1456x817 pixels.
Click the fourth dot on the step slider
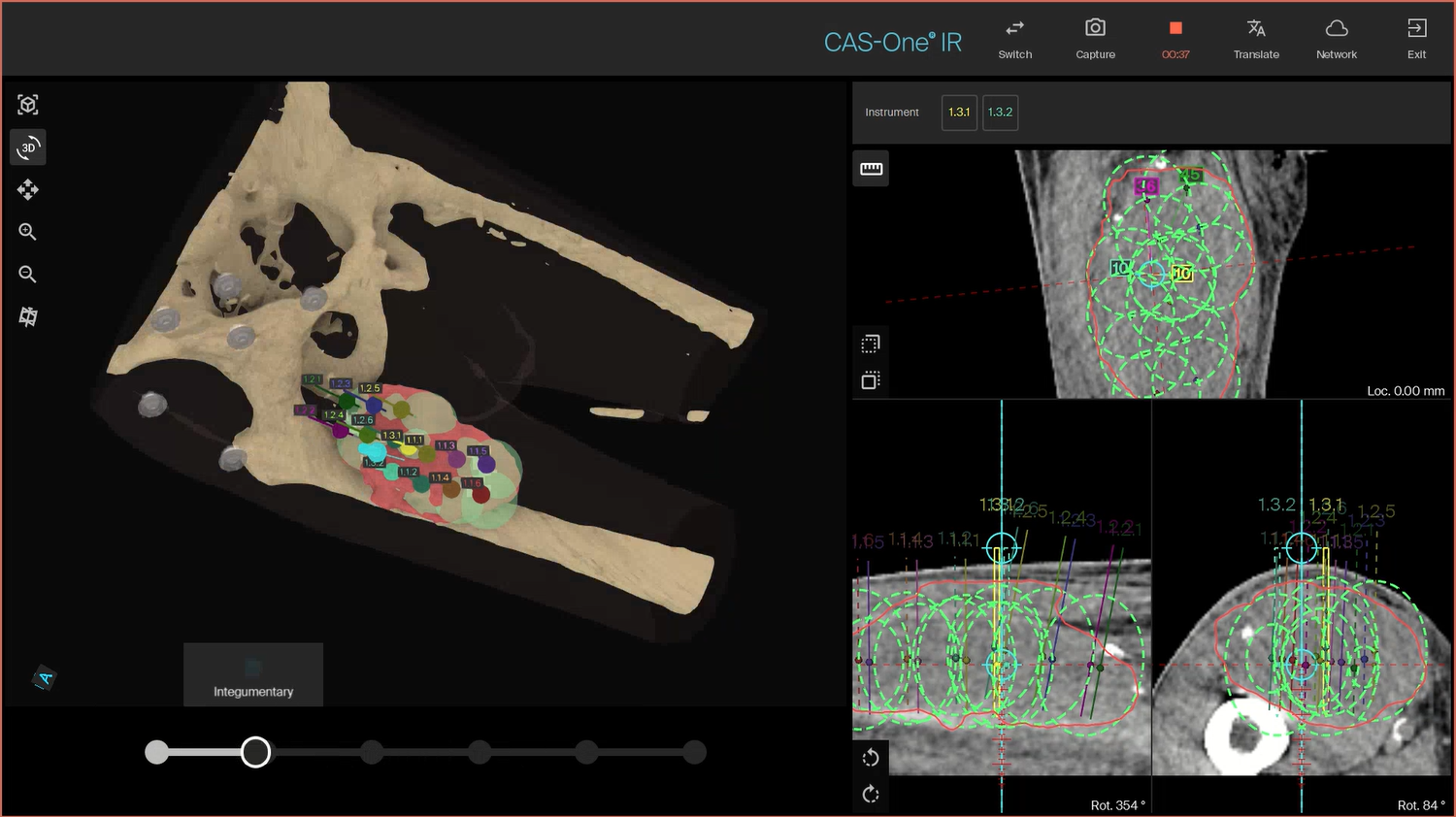click(x=480, y=752)
